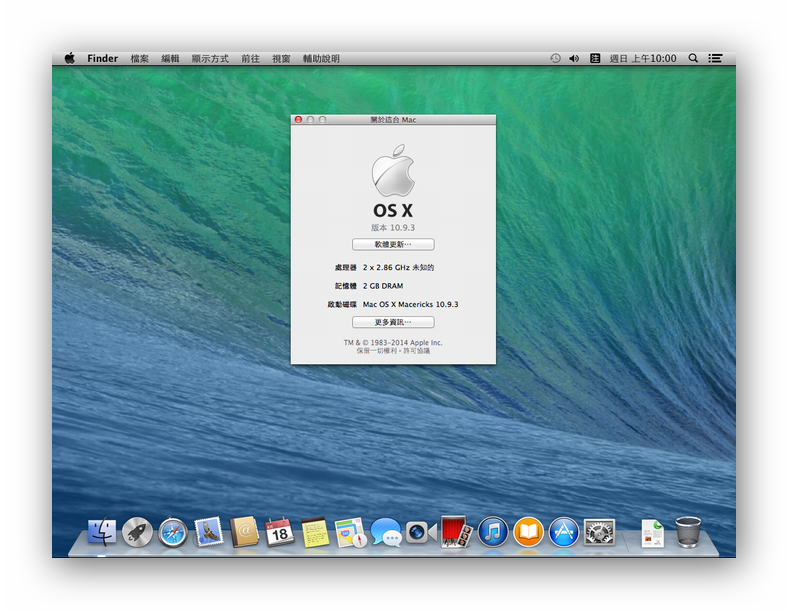Open Photo Booth icon in Dock
788x610 pixels.
456,532
